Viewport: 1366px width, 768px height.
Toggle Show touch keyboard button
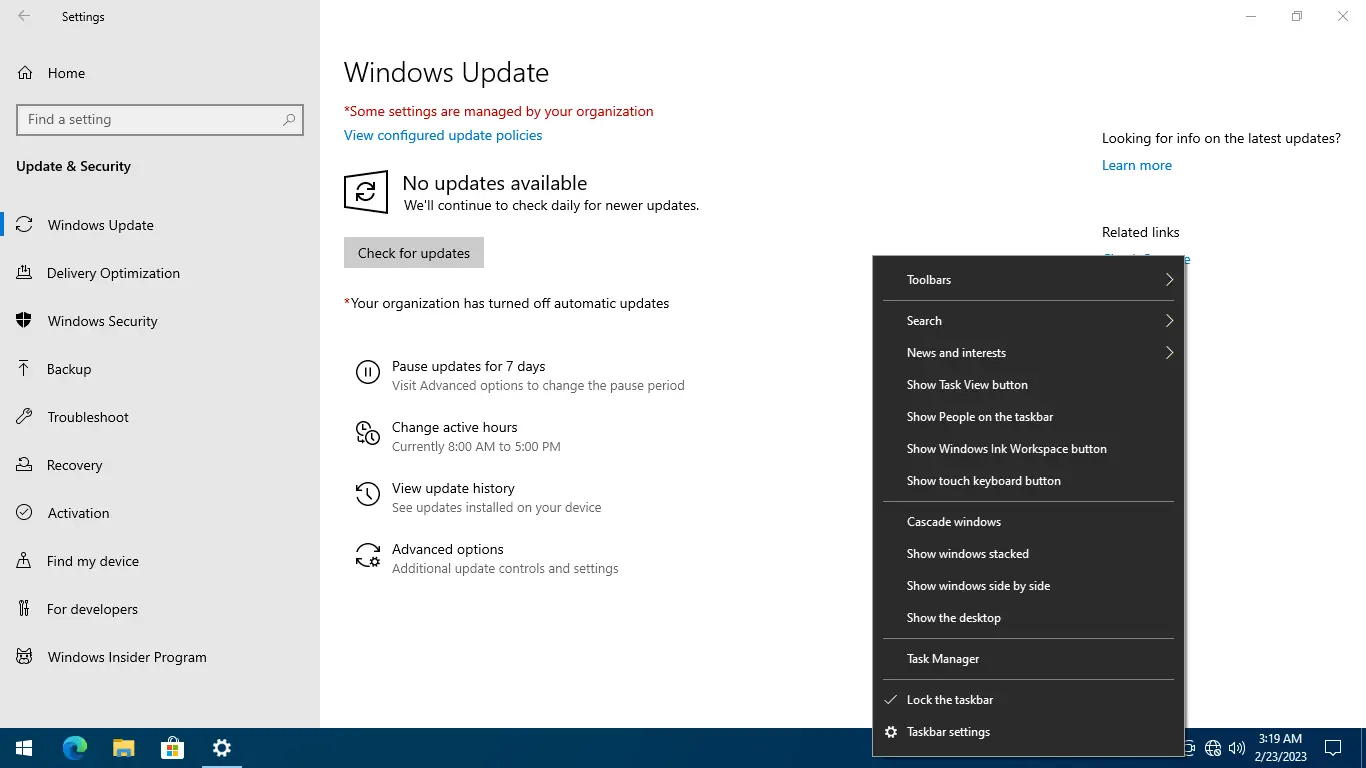click(1028, 481)
